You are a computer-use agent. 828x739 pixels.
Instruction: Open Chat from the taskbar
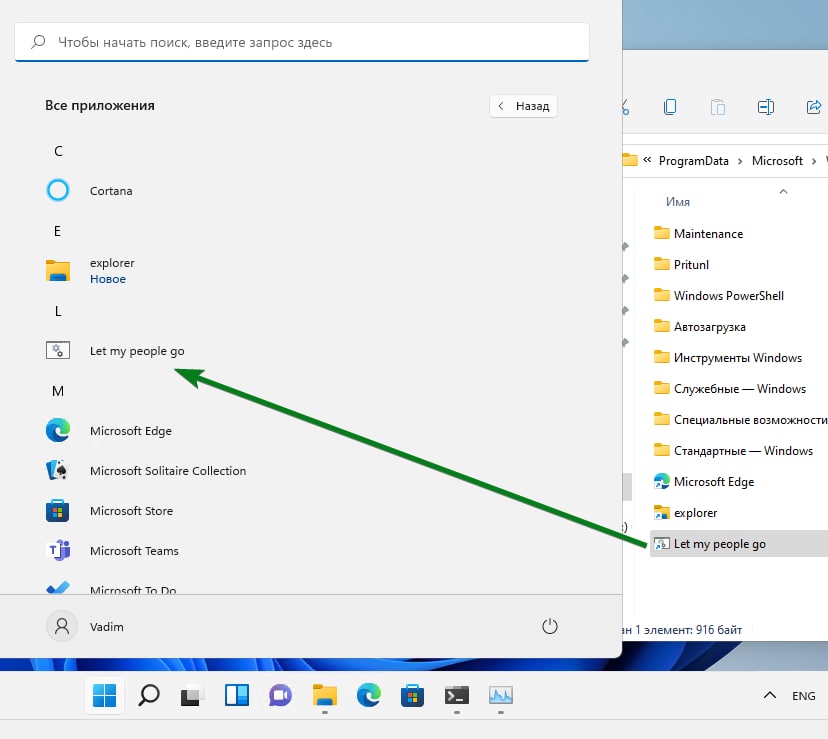[x=280, y=695]
